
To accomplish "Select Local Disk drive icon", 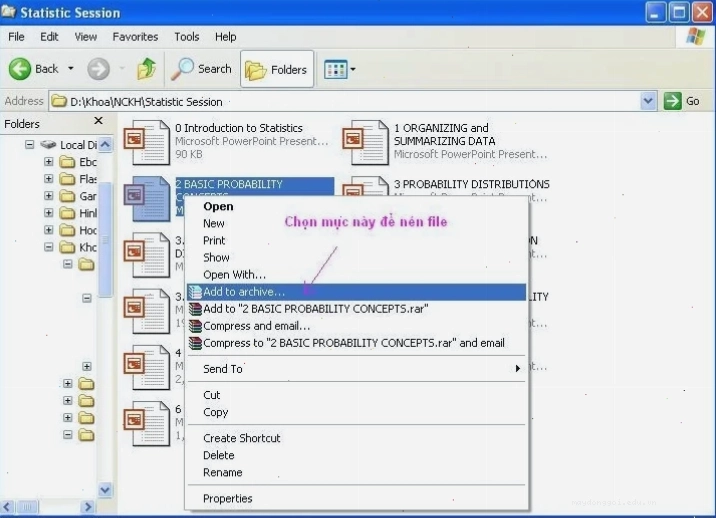I will point(48,145).
